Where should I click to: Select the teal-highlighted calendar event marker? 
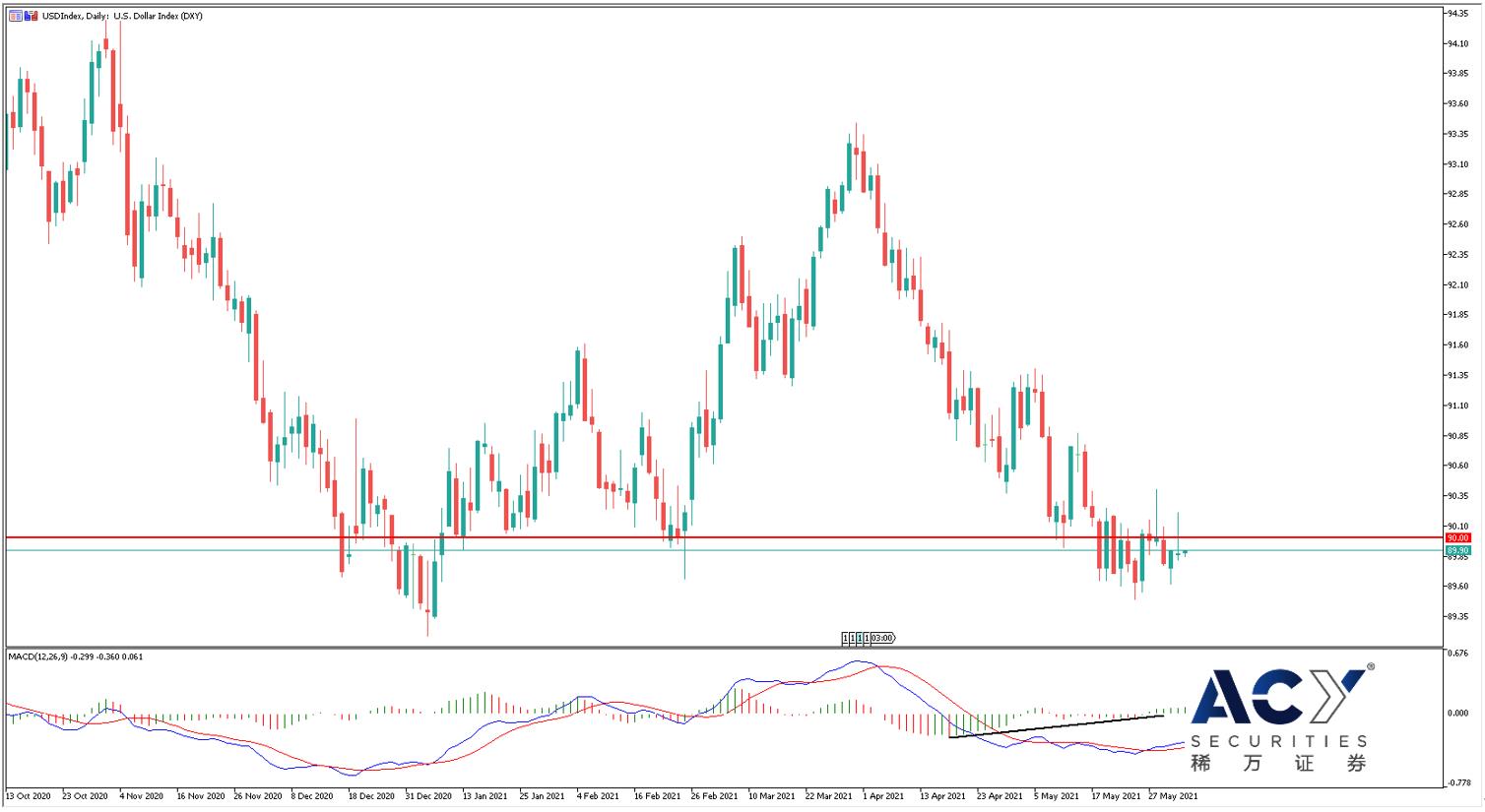pos(860,638)
